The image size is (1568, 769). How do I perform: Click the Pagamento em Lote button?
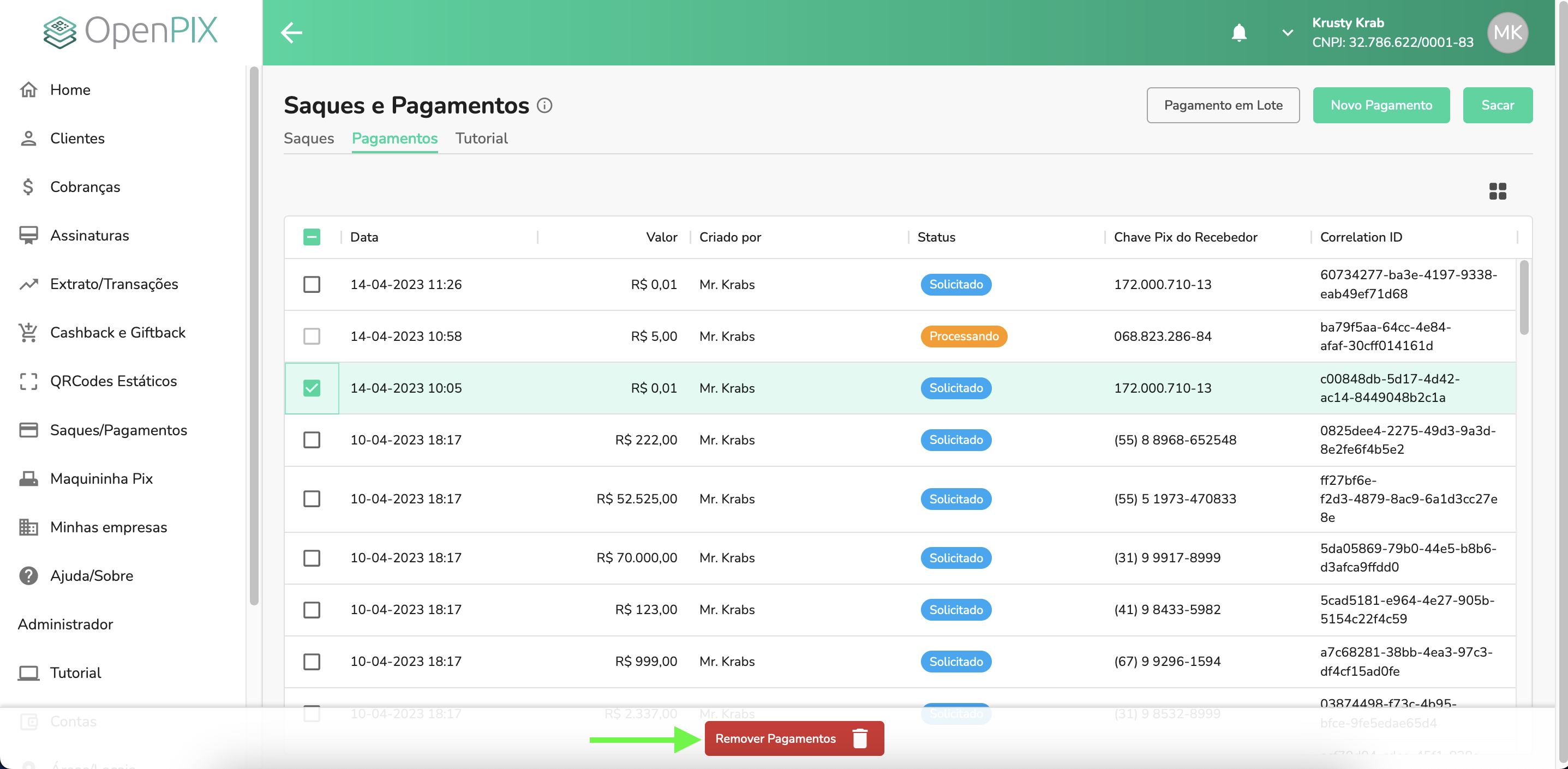1223,105
